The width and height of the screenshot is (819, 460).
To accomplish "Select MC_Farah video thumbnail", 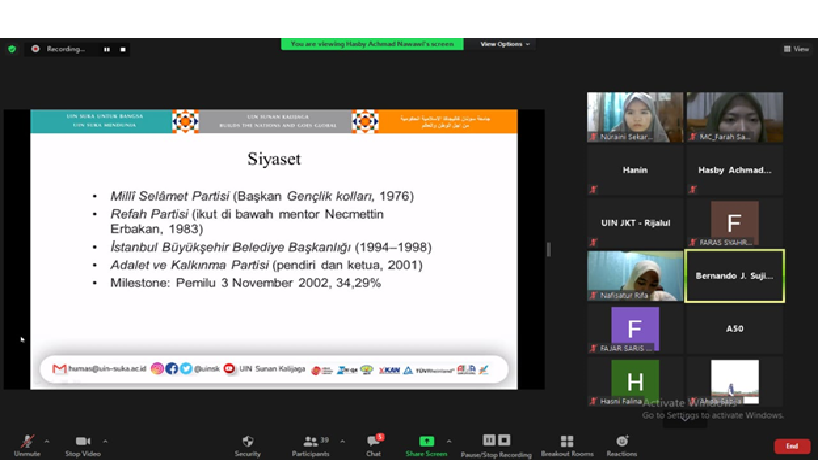I will point(734,117).
